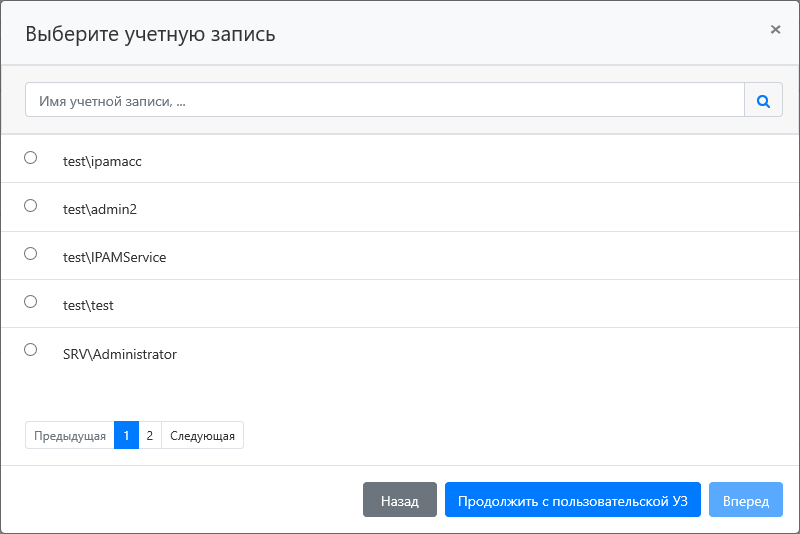Click the test\test account name
The height and width of the screenshot is (534, 800).
coord(88,305)
